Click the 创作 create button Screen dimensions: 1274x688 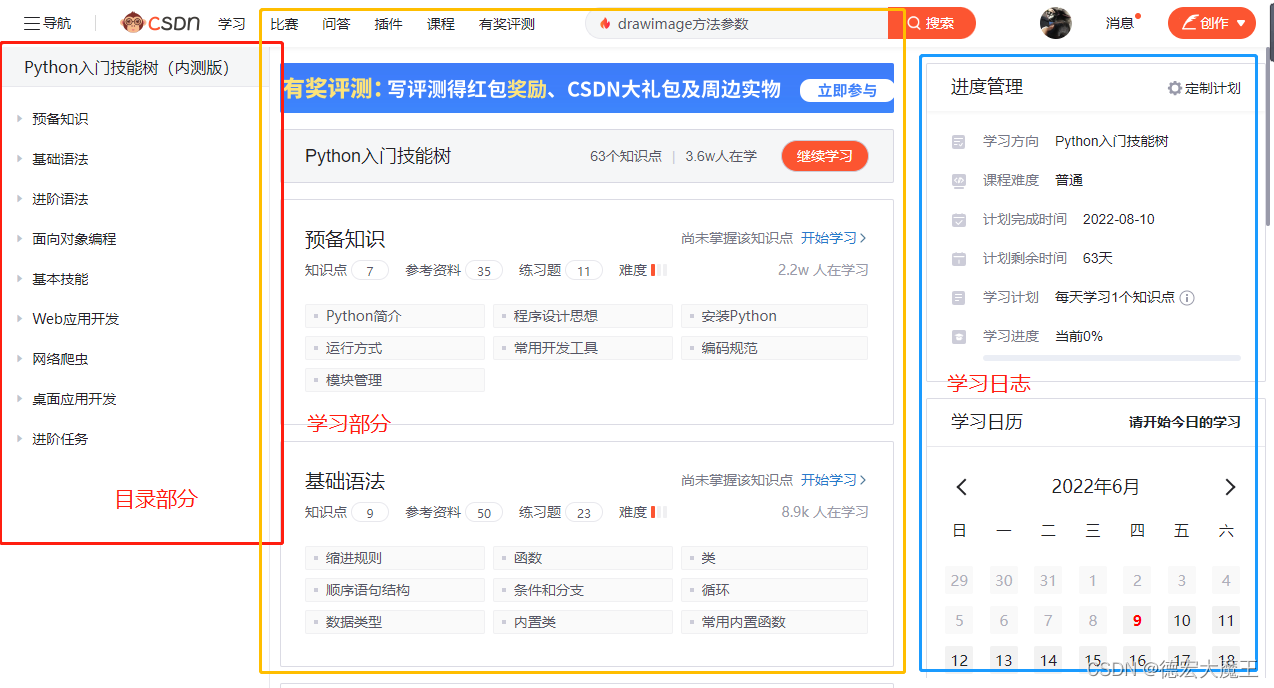(x=1211, y=23)
